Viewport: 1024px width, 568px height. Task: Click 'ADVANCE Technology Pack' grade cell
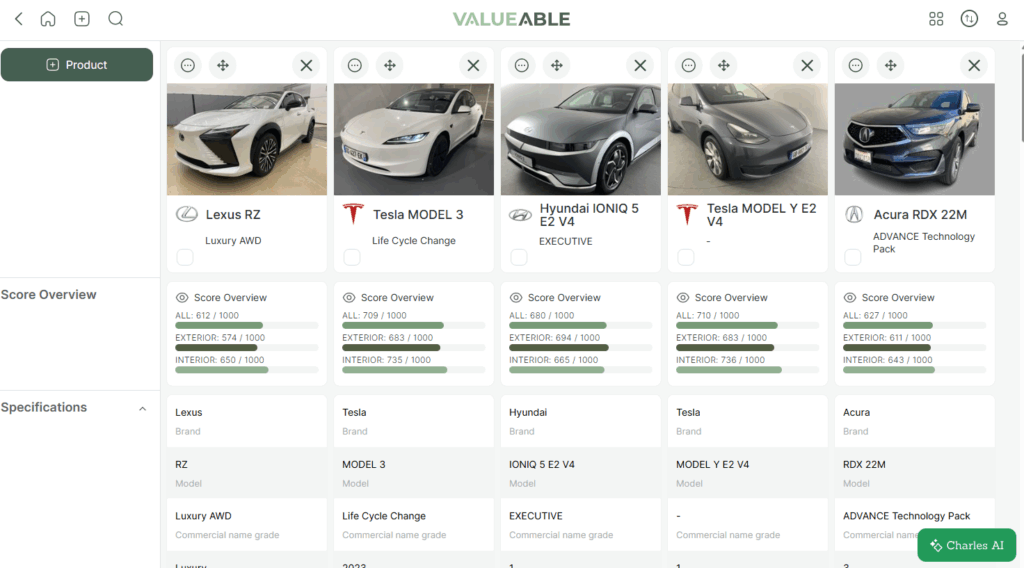click(914, 525)
